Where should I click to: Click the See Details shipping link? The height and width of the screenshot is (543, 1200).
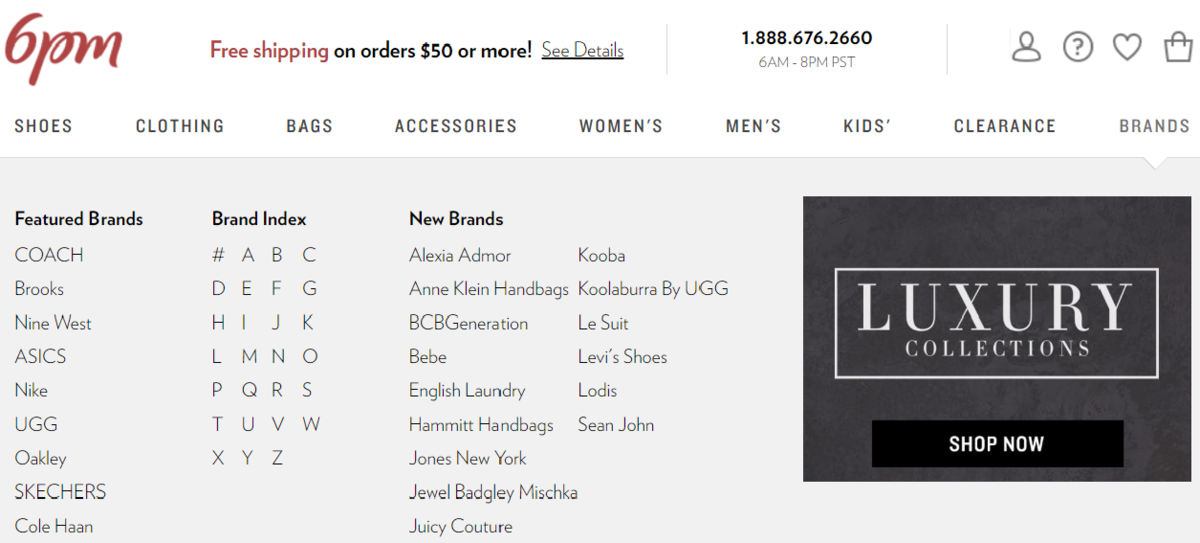coord(582,50)
